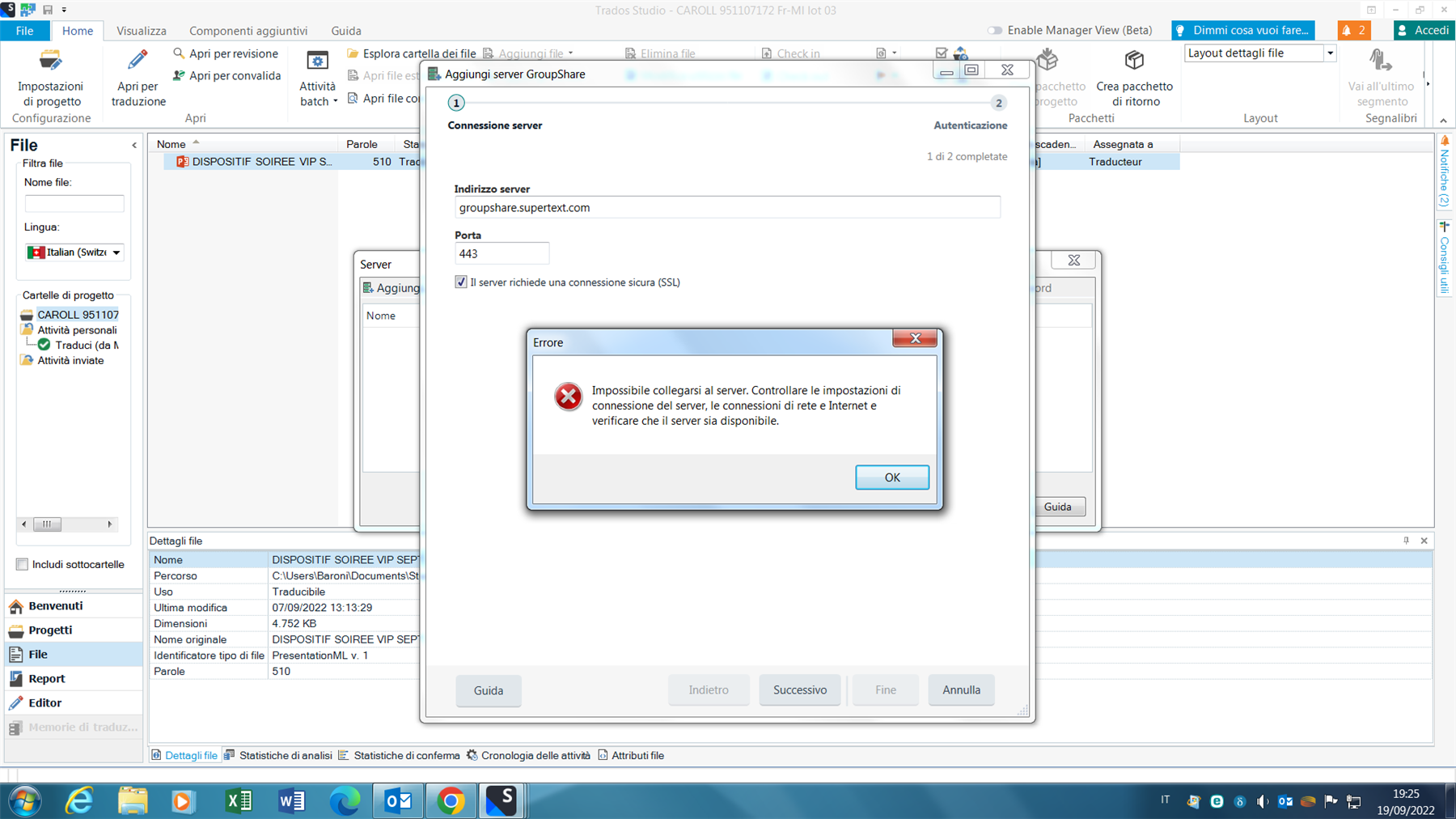Open Attività batch dropdown
This screenshot has width=1456, height=819.
click(x=318, y=79)
